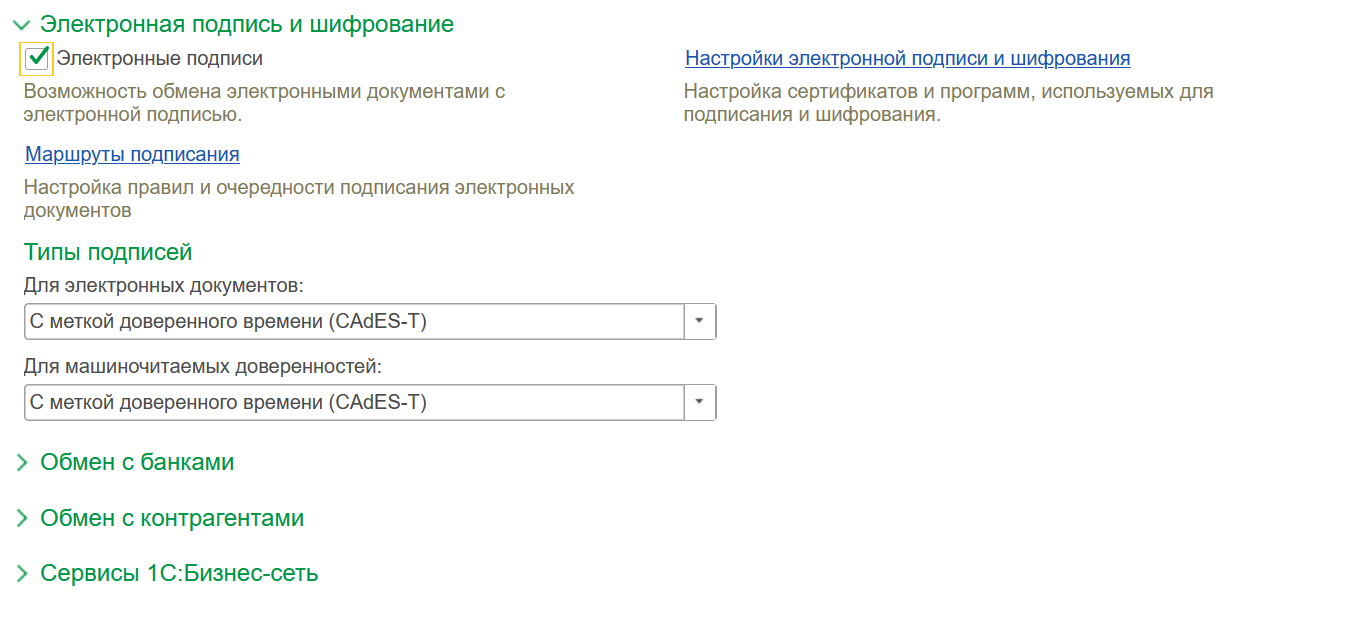Click the signature type field for electronic documents

click(353, 321)
